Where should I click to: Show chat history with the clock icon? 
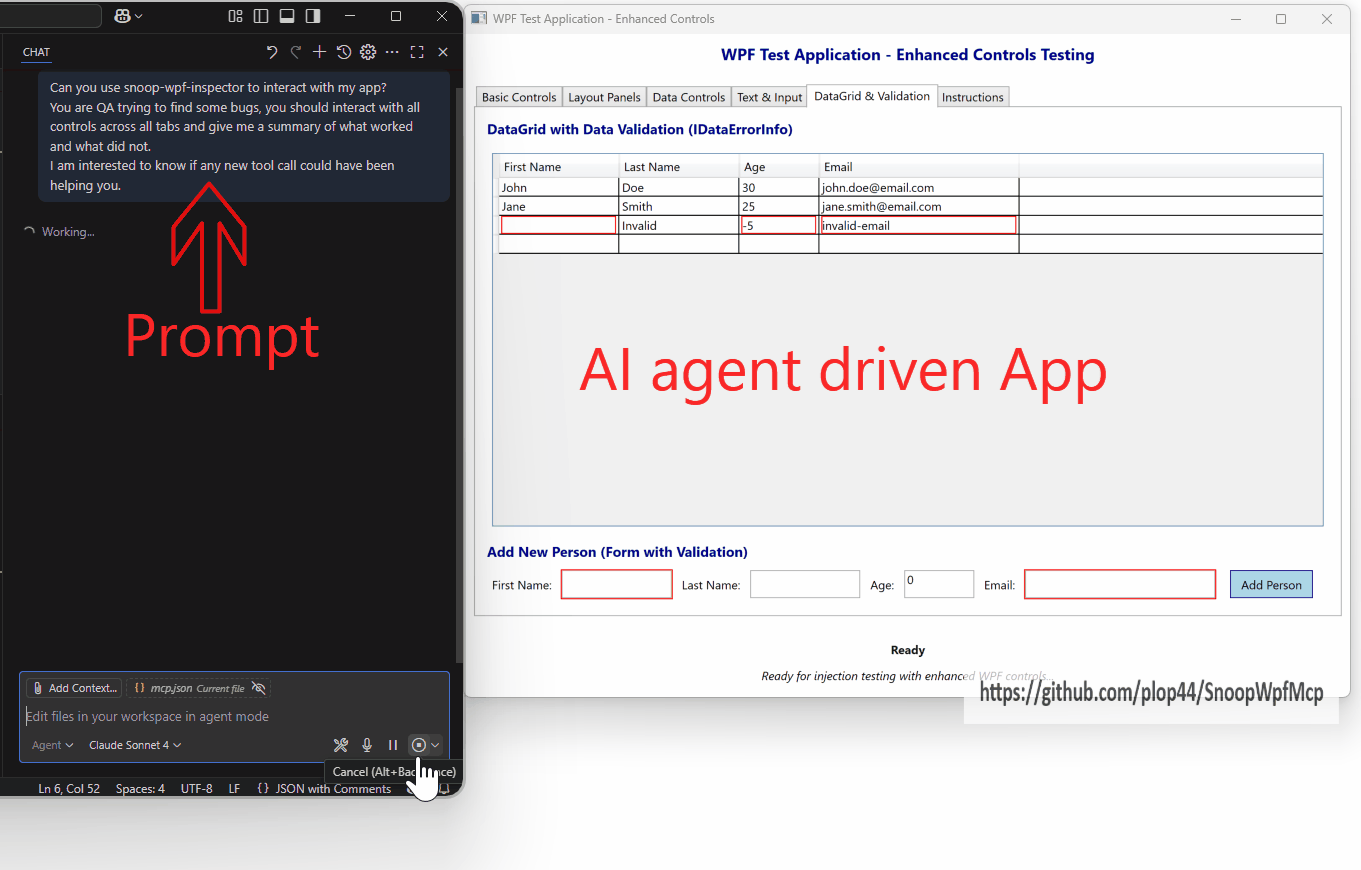[343, 52]
